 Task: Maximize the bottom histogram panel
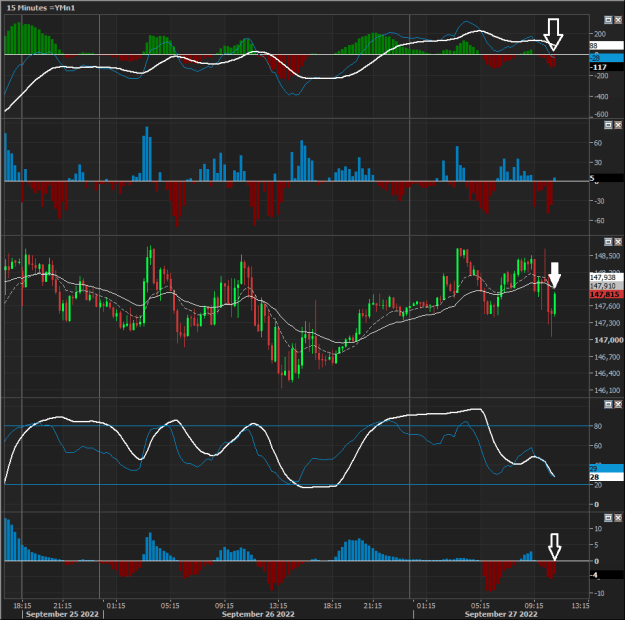pos(608,518)
